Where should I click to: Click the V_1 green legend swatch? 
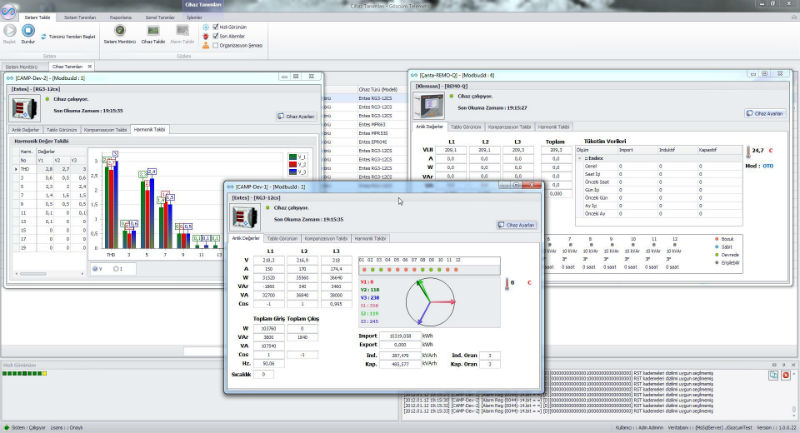(x=292, y=157)
